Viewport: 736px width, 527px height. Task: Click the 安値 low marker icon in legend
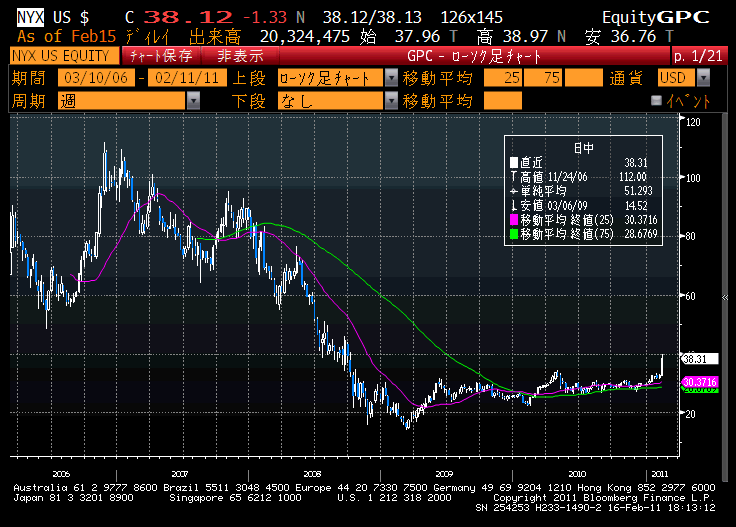(514, 206)
